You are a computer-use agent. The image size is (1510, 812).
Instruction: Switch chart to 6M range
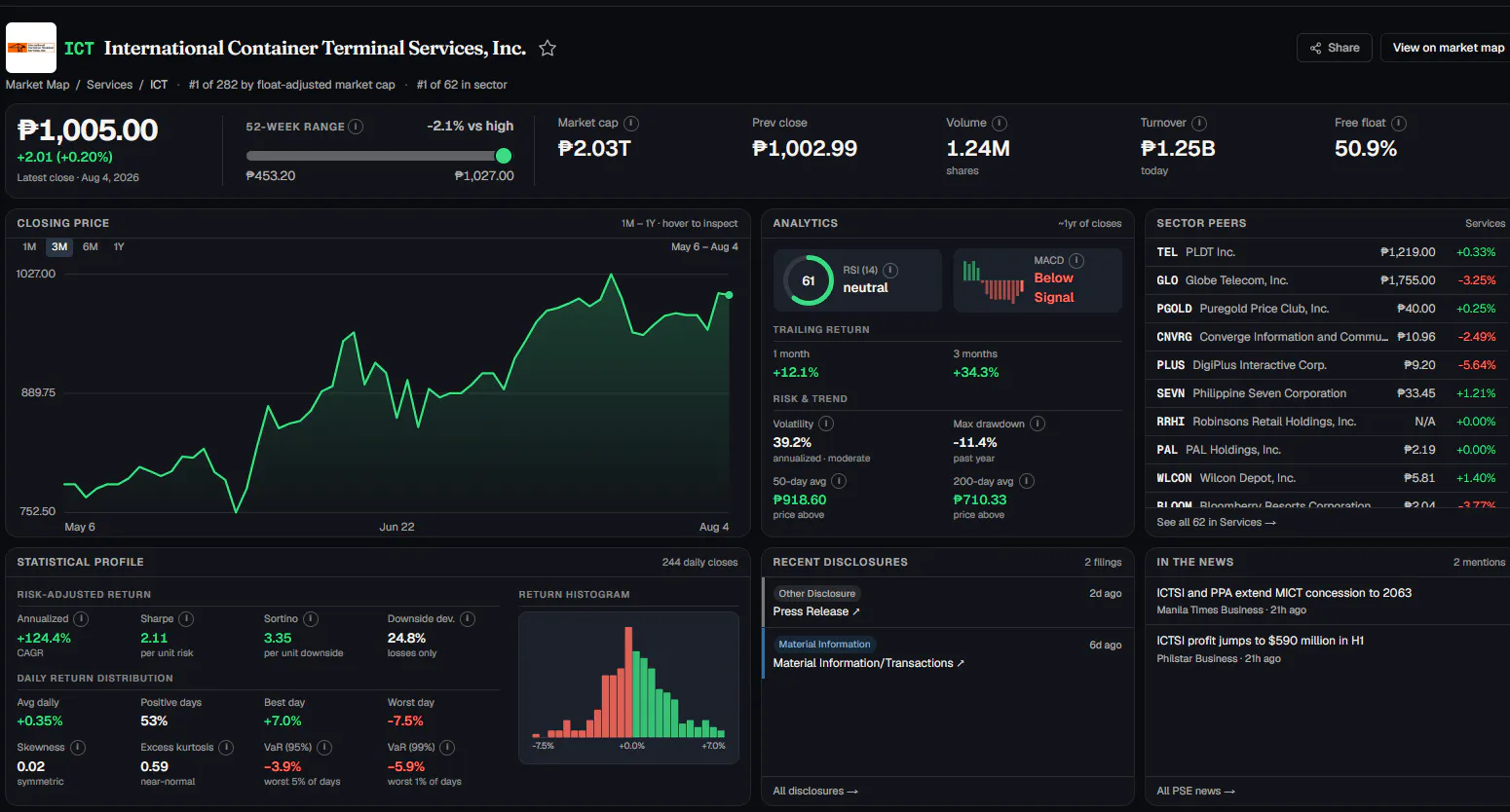(x=91, y=247)
